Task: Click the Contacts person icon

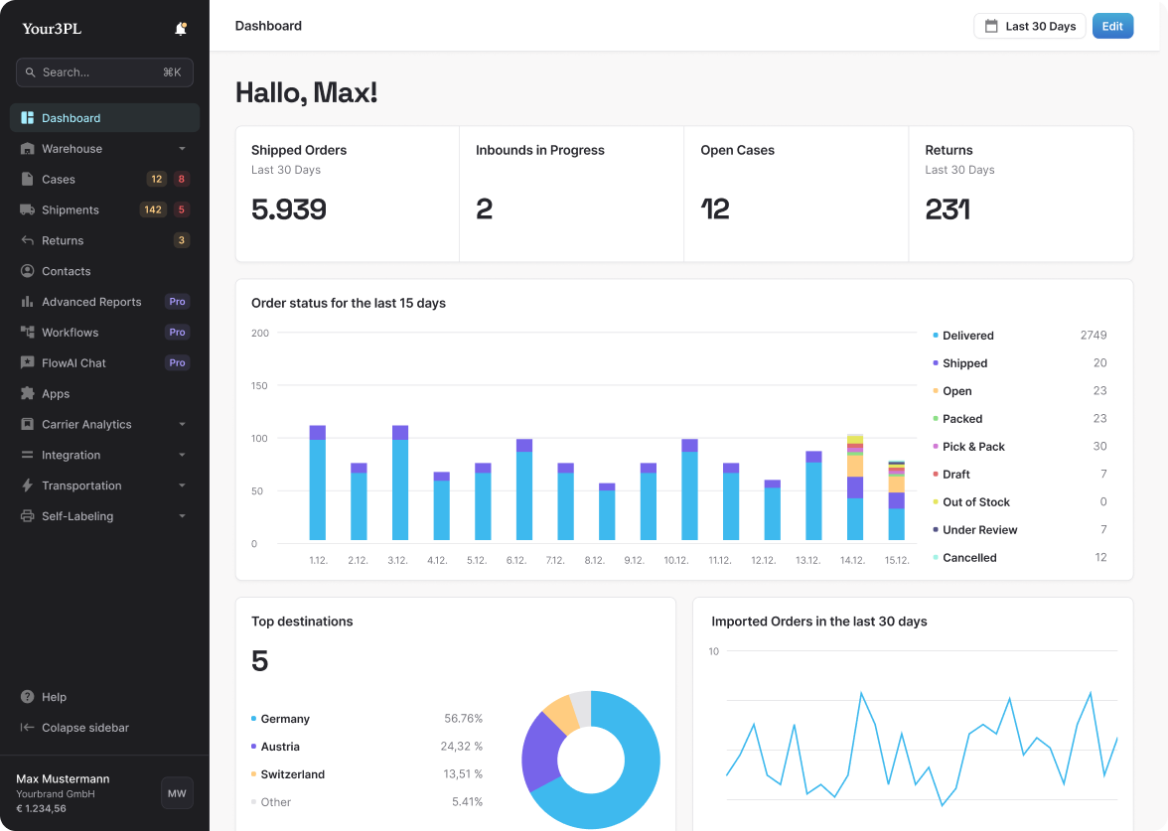Action: pyautogui.click(x=27, y=271)
